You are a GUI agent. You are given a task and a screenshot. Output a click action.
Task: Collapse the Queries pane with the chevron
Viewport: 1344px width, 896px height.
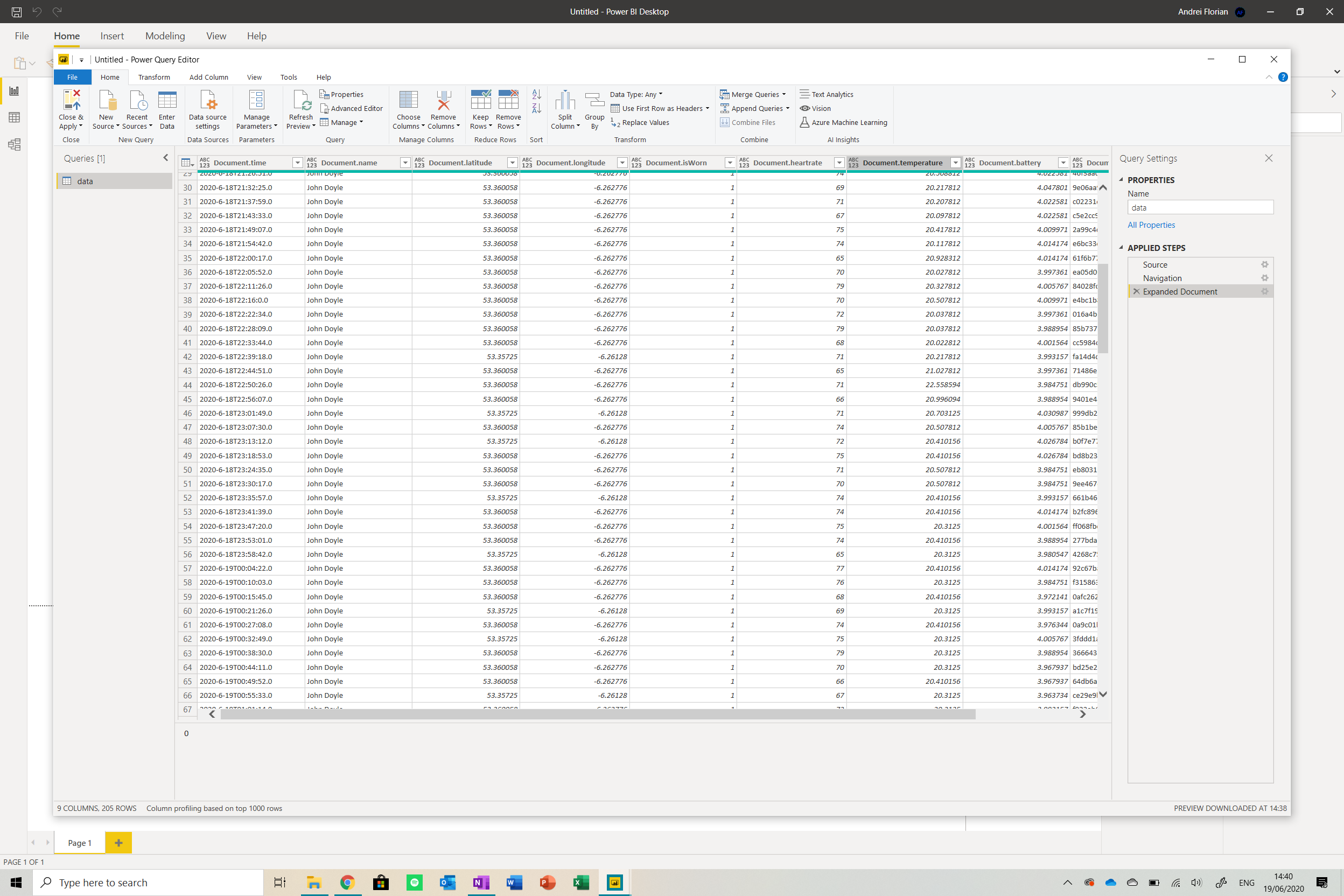[166, 158]
